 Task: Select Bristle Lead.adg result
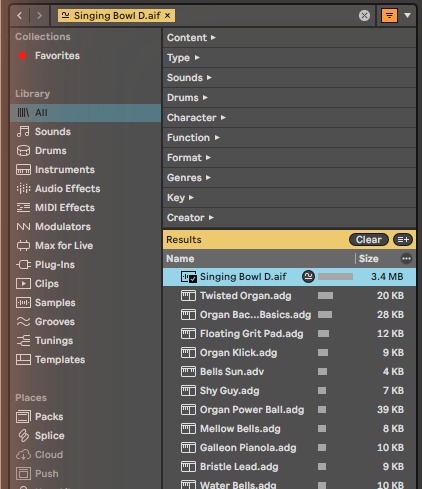[289, 467]
